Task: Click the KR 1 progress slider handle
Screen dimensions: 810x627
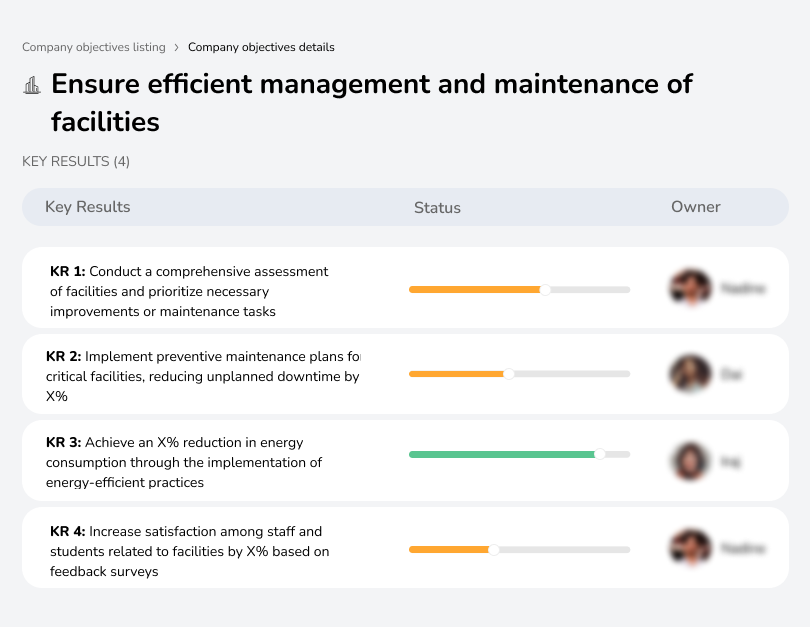Action: point(545,290)
